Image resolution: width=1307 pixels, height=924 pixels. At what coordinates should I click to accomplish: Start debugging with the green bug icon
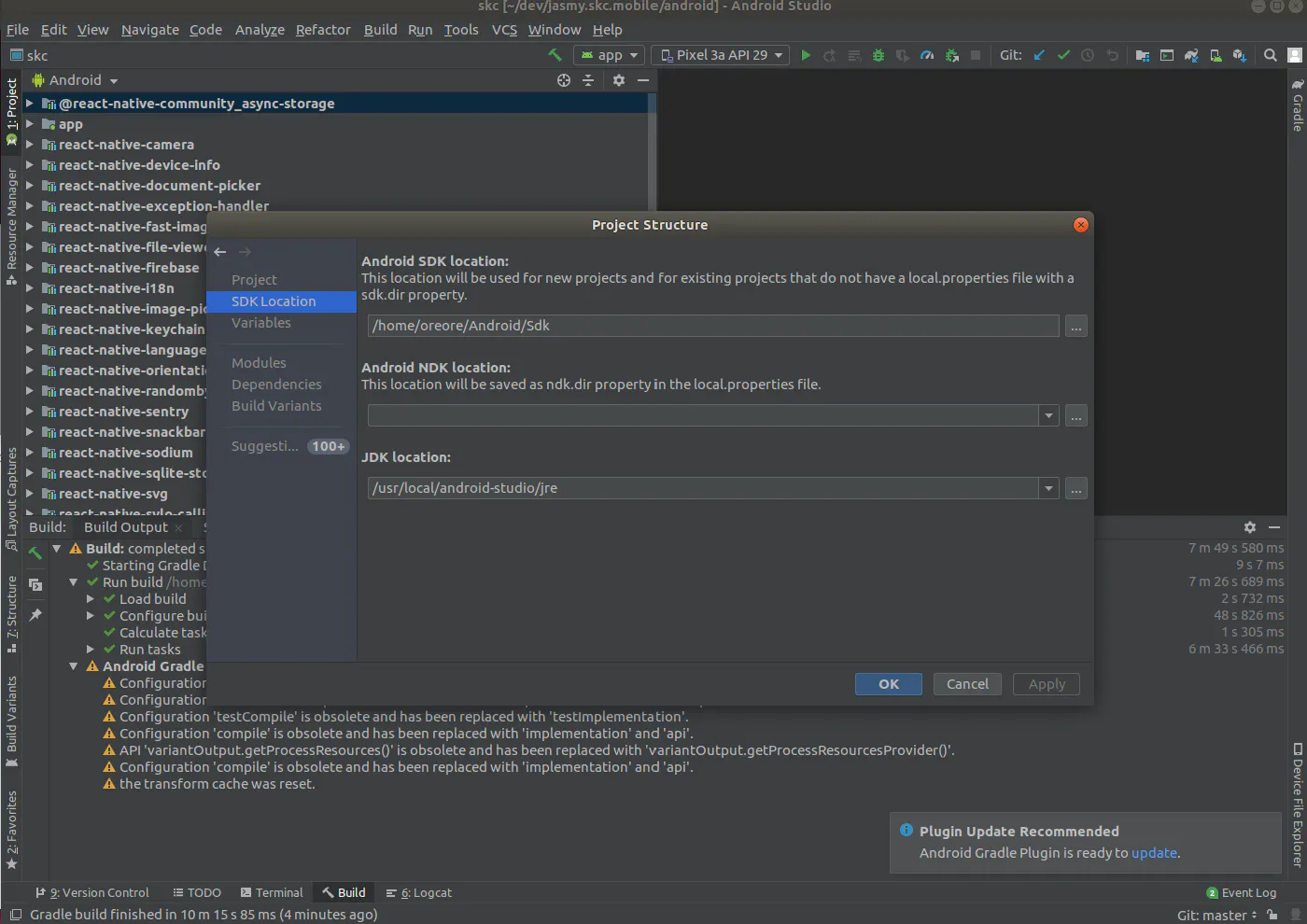click(x=878, y=55)
